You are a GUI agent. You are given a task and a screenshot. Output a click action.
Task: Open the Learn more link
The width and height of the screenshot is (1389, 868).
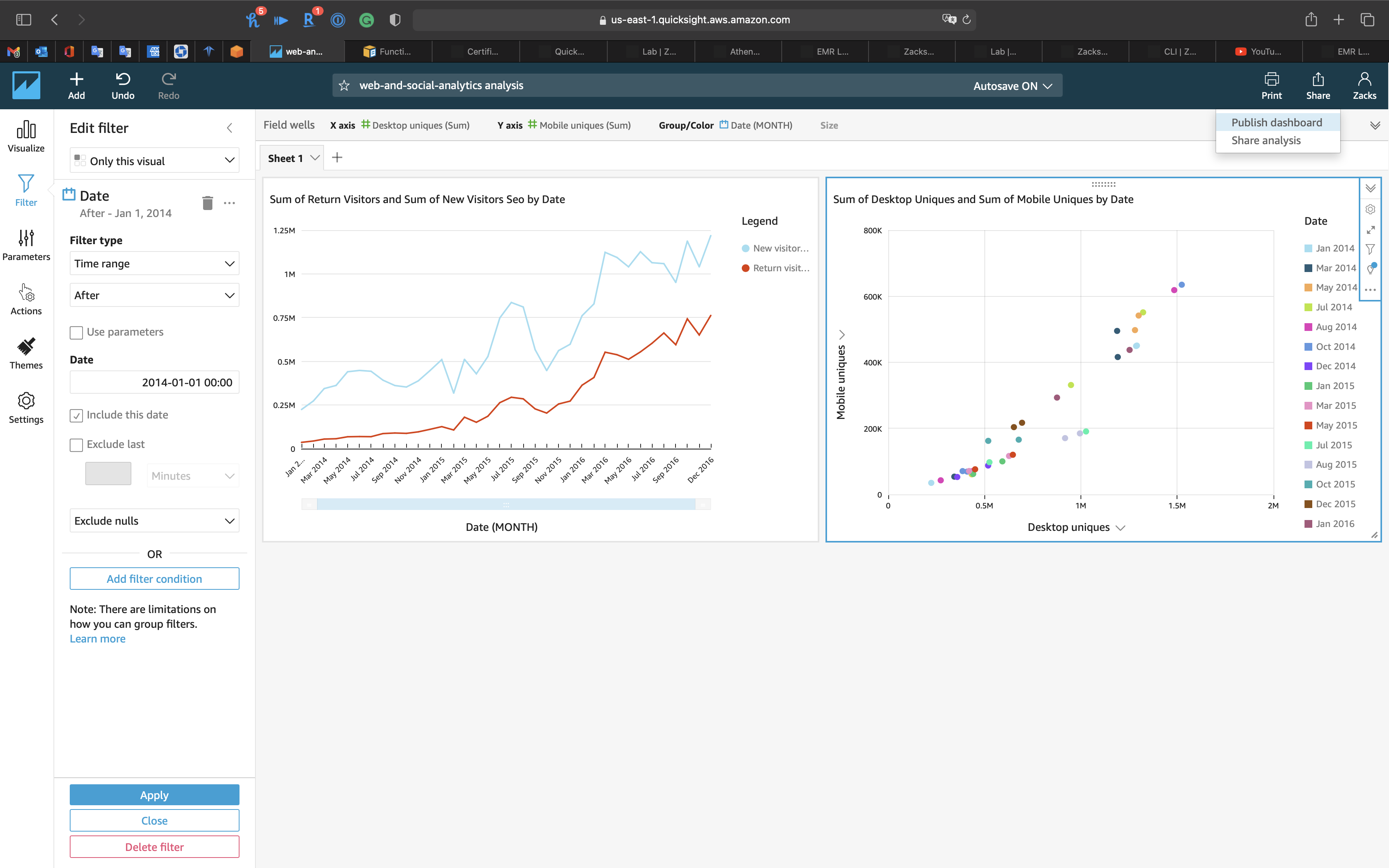(98, 639)
